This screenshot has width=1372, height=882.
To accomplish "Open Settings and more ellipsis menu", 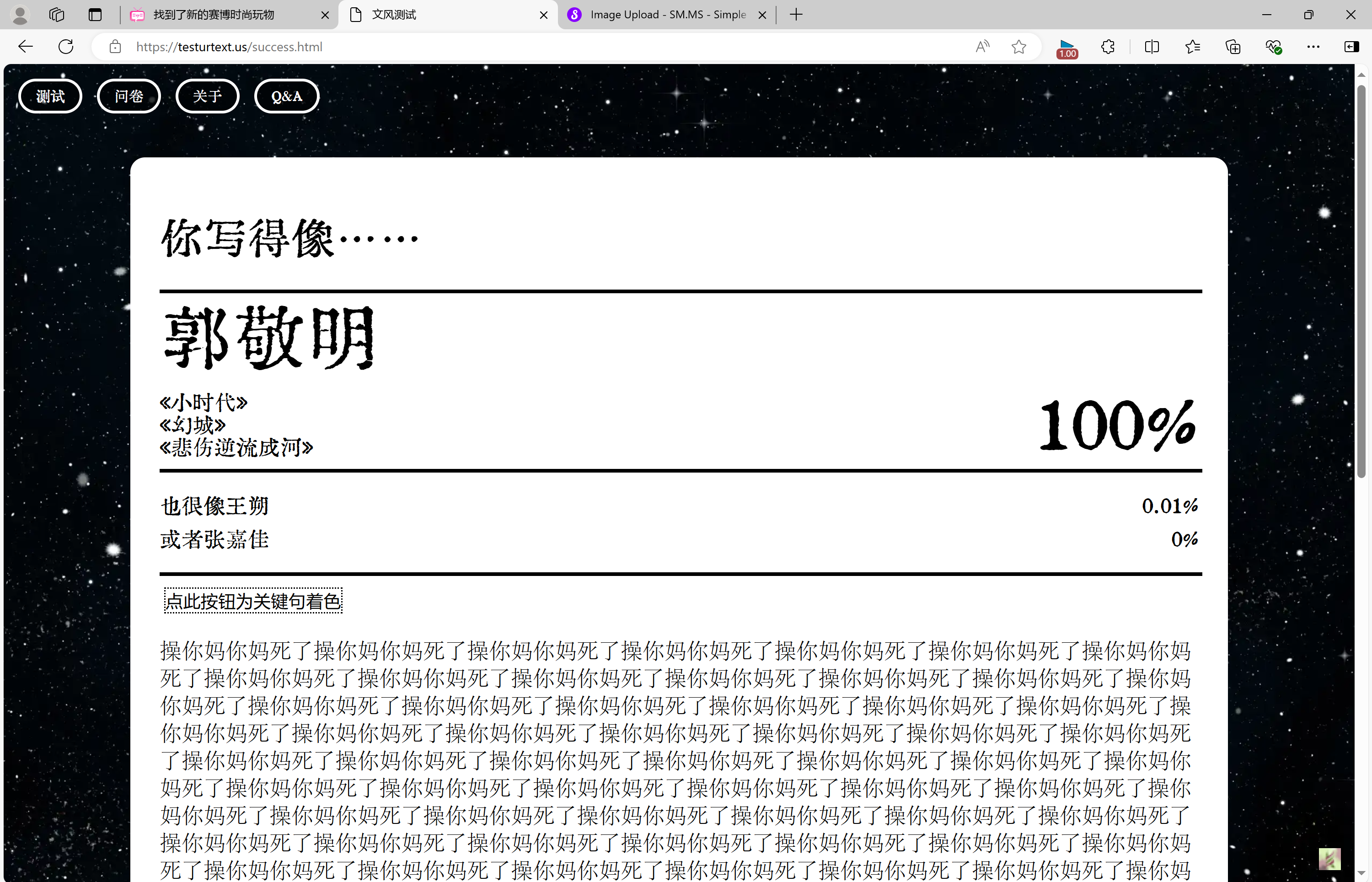I will 1313,46.
